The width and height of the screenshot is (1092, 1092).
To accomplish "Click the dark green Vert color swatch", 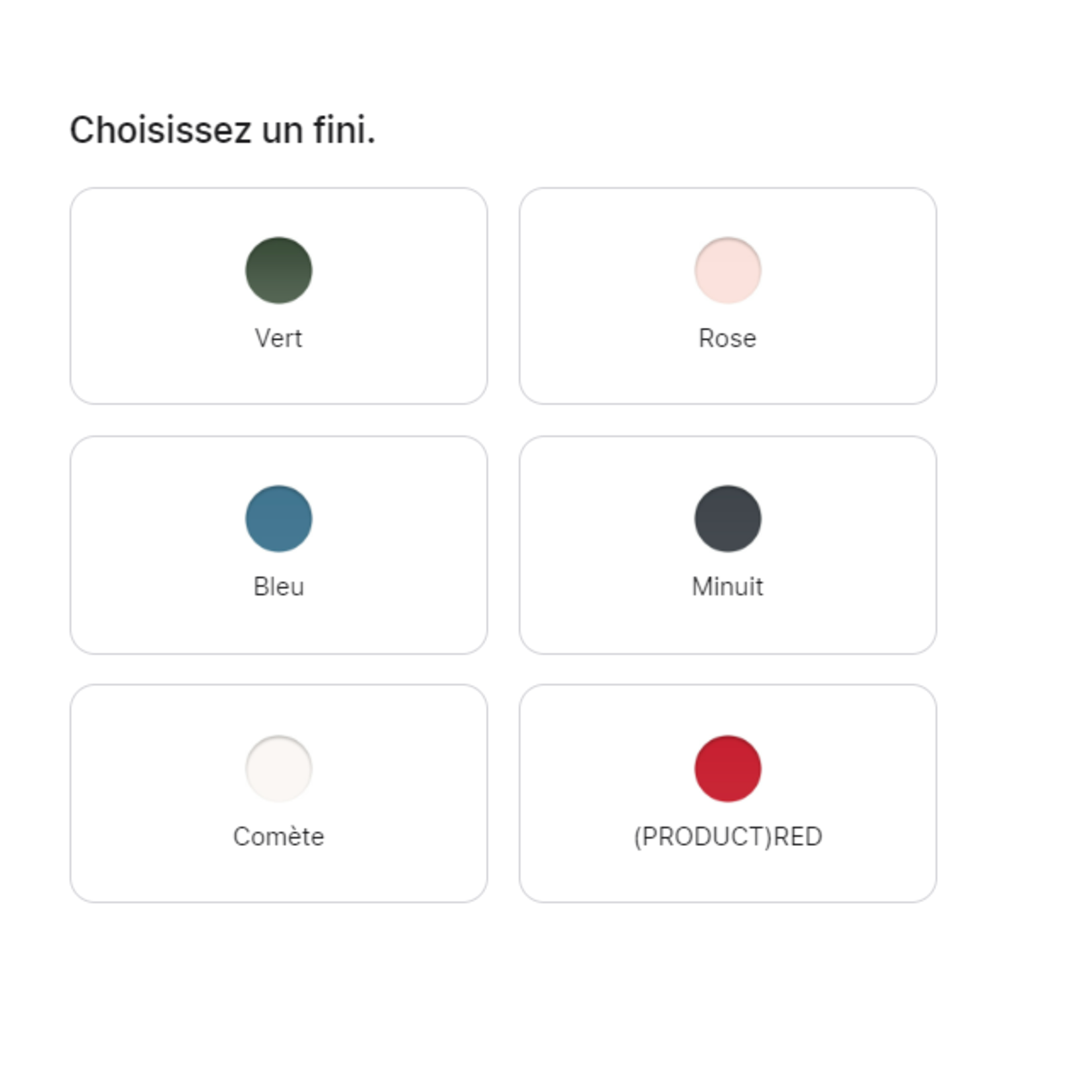I will pos(278,270).
